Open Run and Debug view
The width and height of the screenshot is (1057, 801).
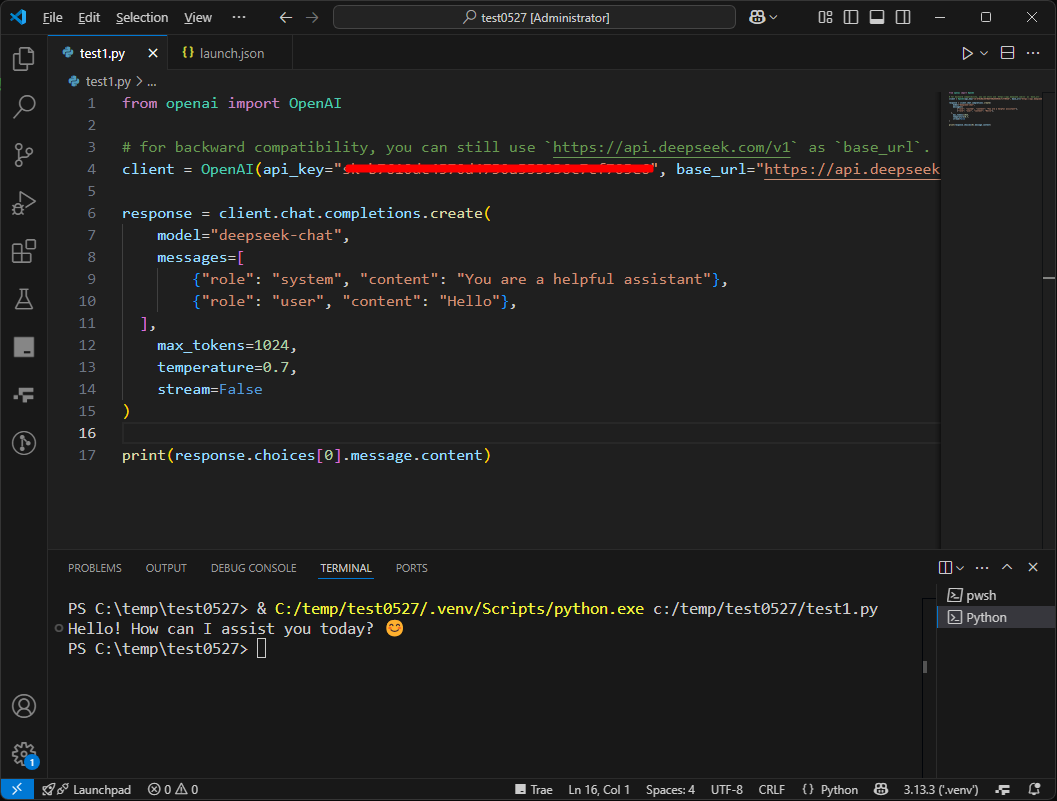pos(24,203)
